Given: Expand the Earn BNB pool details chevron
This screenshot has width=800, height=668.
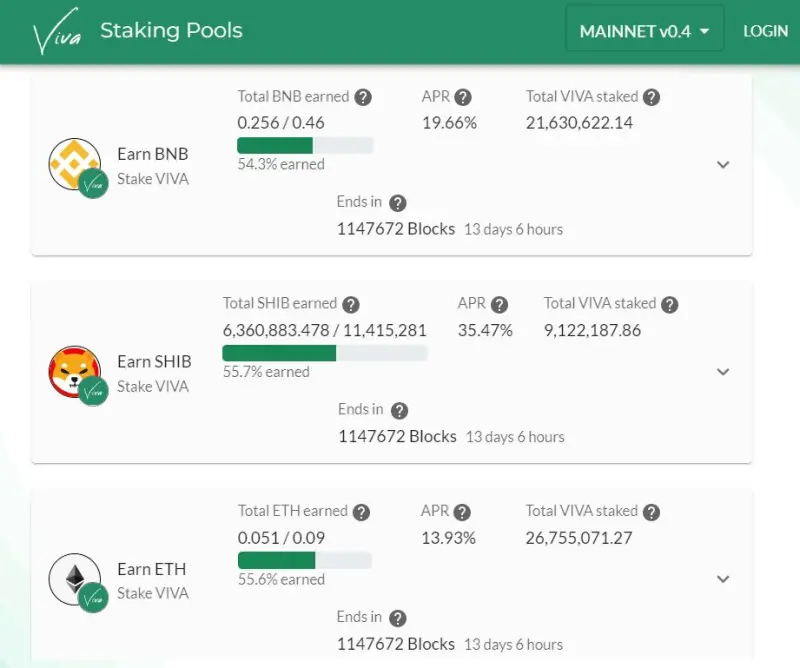Looking at the screenshot, I should [x=723, y=164].
